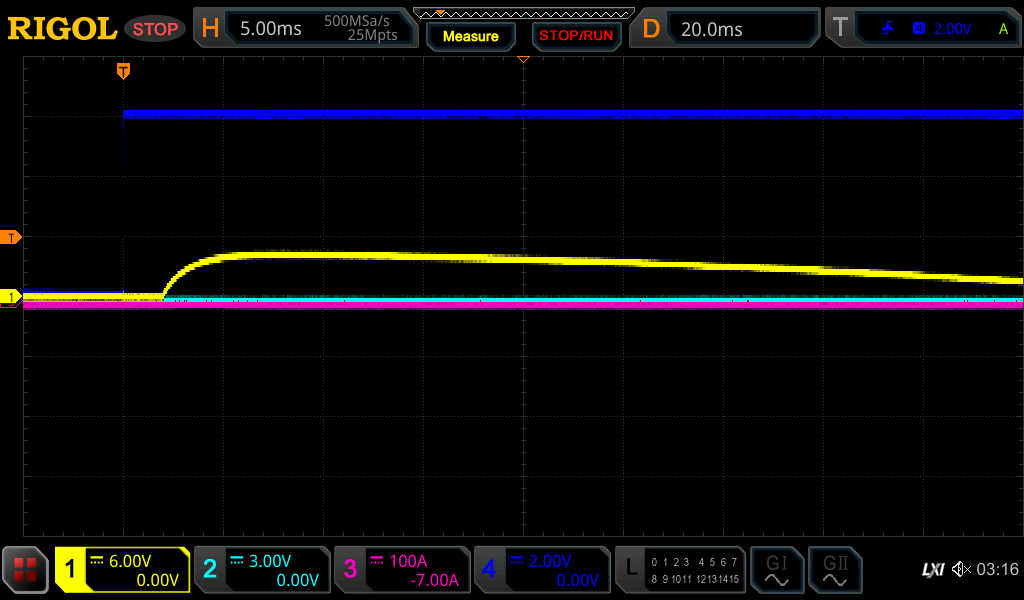Click the red STOP status indicator
Image resolution: width=1024 pixels, height=600 pixels.
pyautogui.click(x=155, y=29)
